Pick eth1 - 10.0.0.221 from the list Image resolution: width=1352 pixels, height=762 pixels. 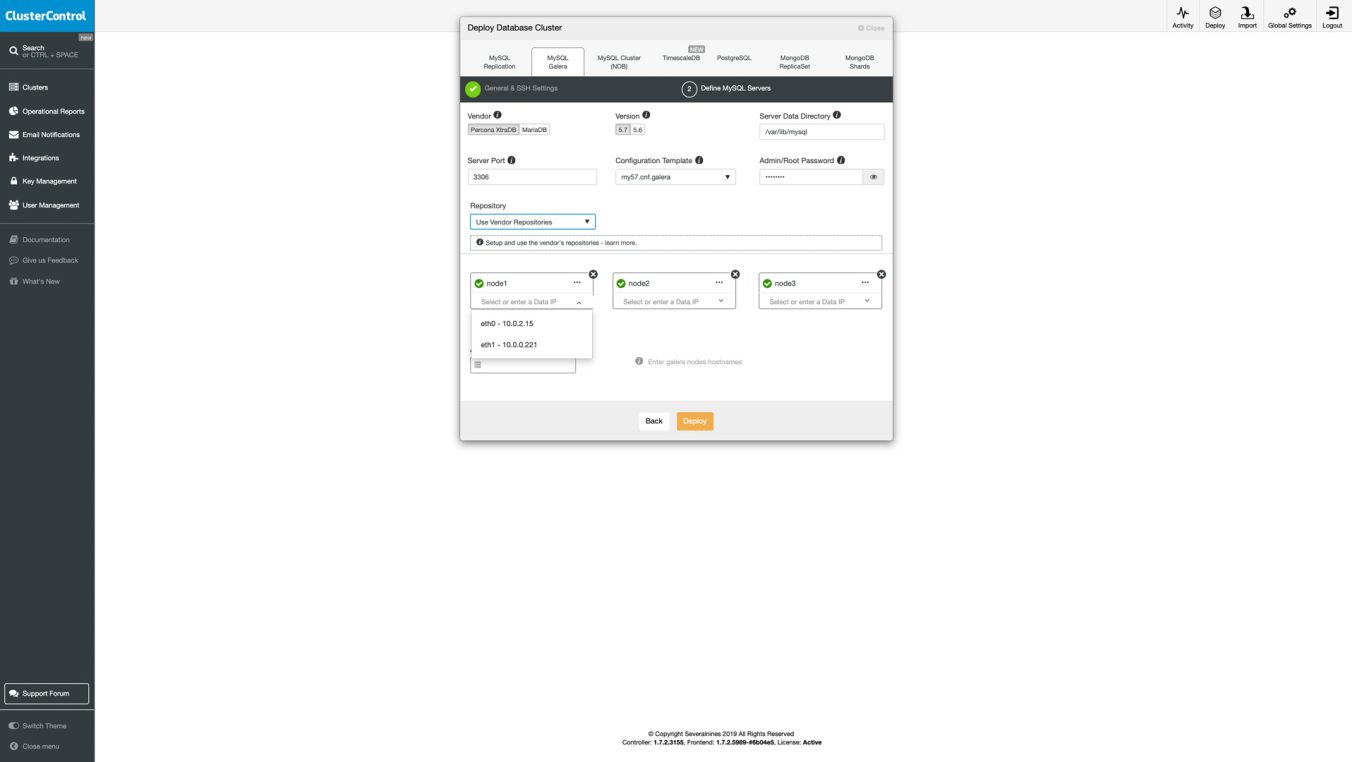click(507, 344)
